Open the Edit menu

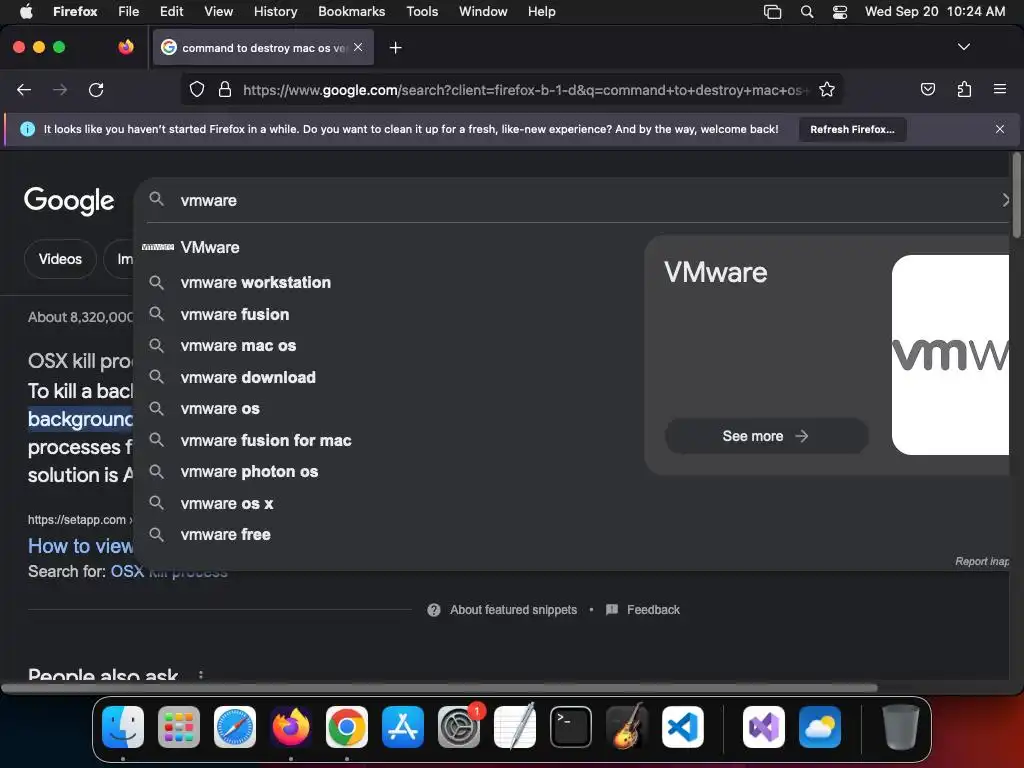point(171,12)
